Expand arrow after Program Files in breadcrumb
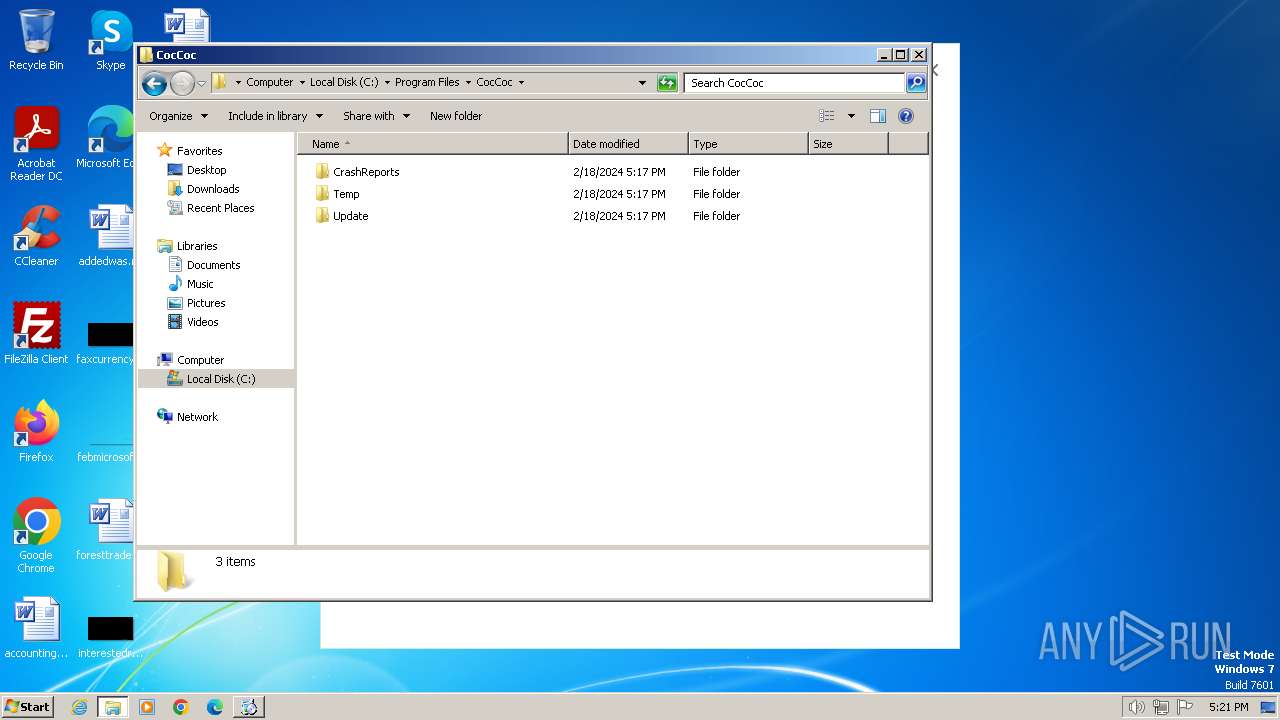1280x720 pixels. tap(468, 83)
